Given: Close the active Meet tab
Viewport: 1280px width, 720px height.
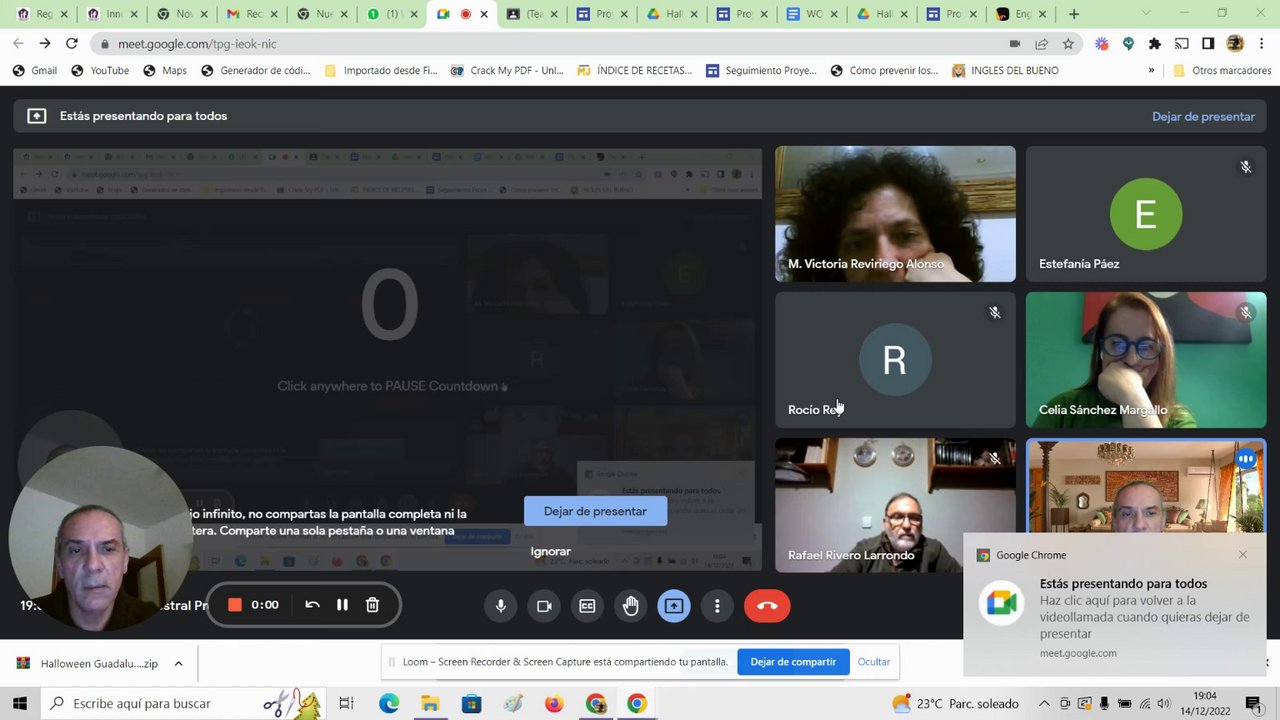Looking at the screenshot, I should [x=484, y=14].
